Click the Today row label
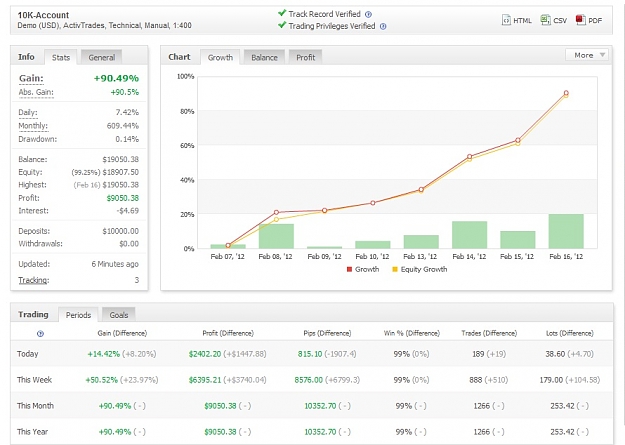 [28, 354]
